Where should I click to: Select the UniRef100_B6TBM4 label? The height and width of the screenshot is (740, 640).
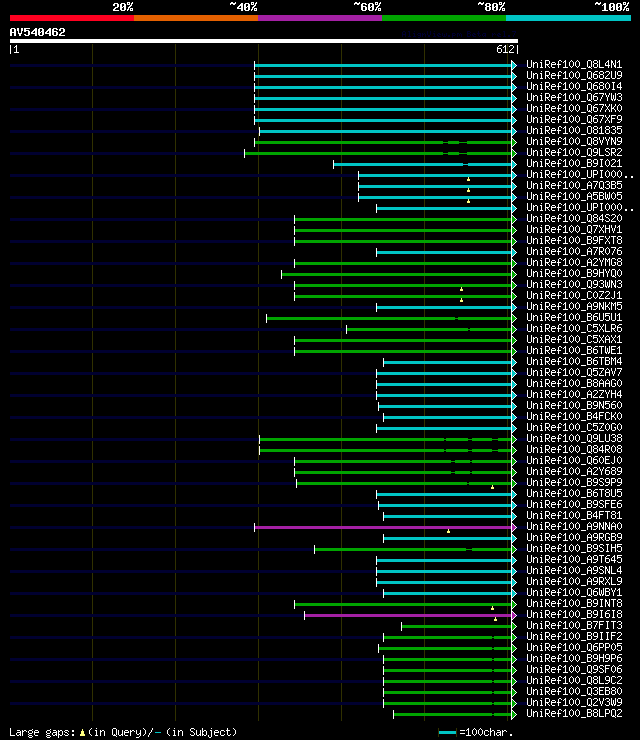click(x=574, y=362)
